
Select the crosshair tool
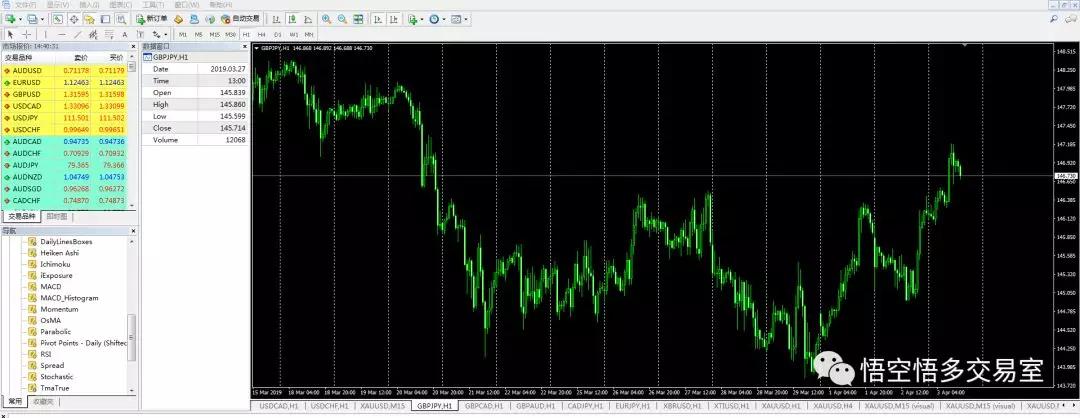click(27, 34)
